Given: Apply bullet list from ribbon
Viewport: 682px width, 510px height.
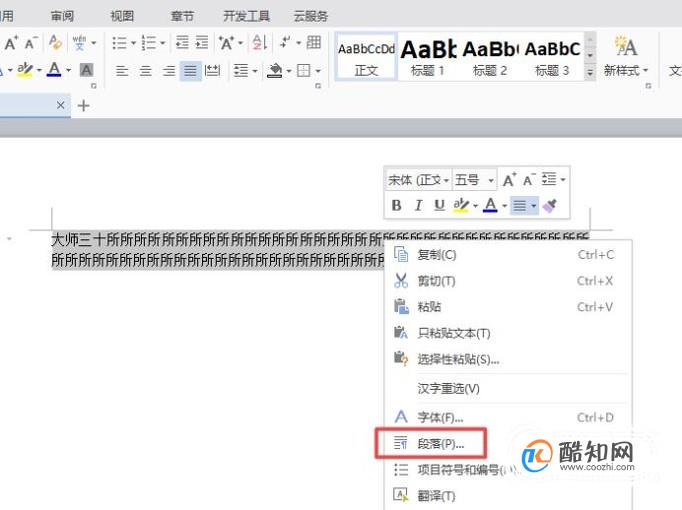Looking at the screenshot, I should click(x=119, y=43).
